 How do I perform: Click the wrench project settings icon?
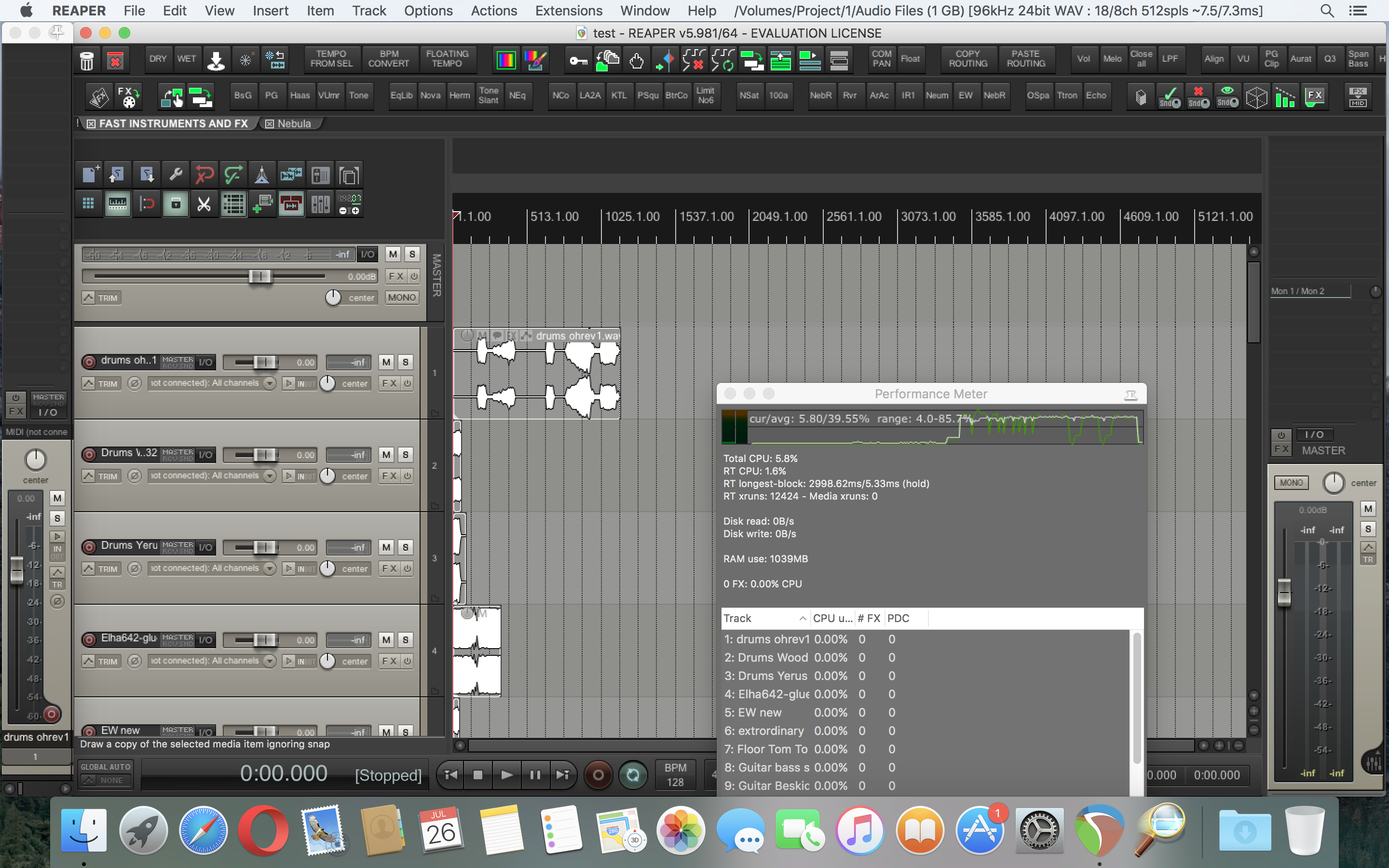click(x=175, y=175)
